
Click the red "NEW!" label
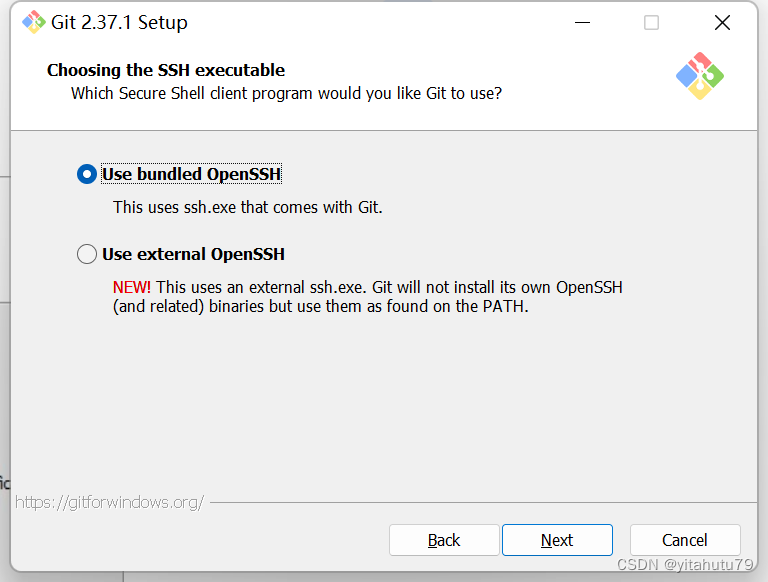coord(132,287)
